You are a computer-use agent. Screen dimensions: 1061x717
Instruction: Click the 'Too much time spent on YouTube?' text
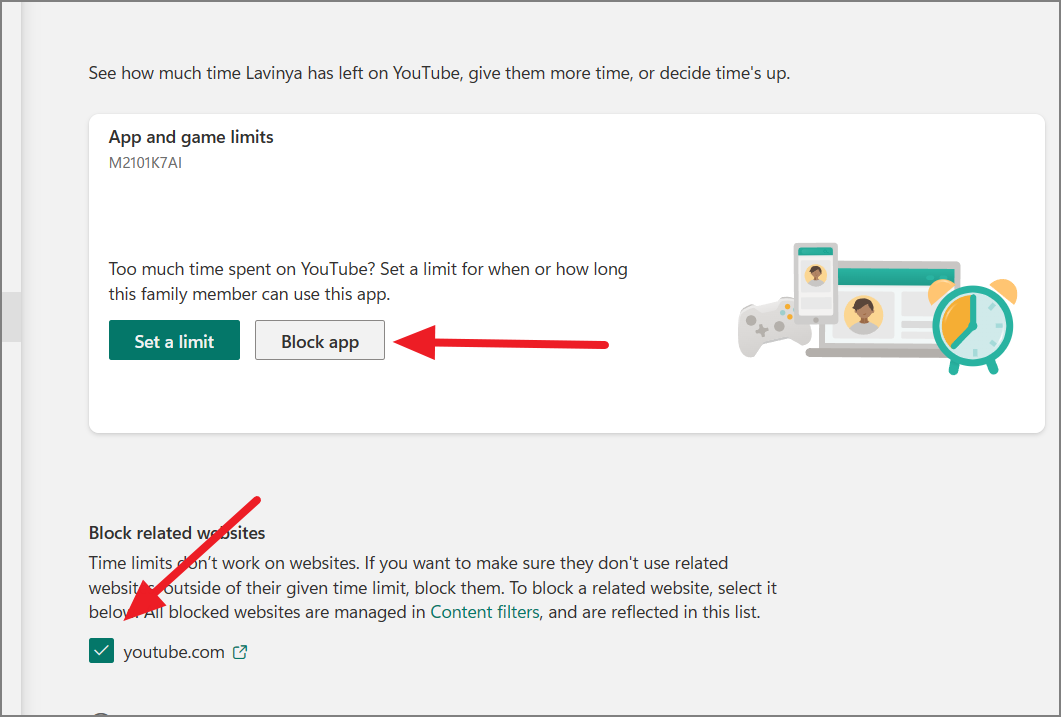368,281
